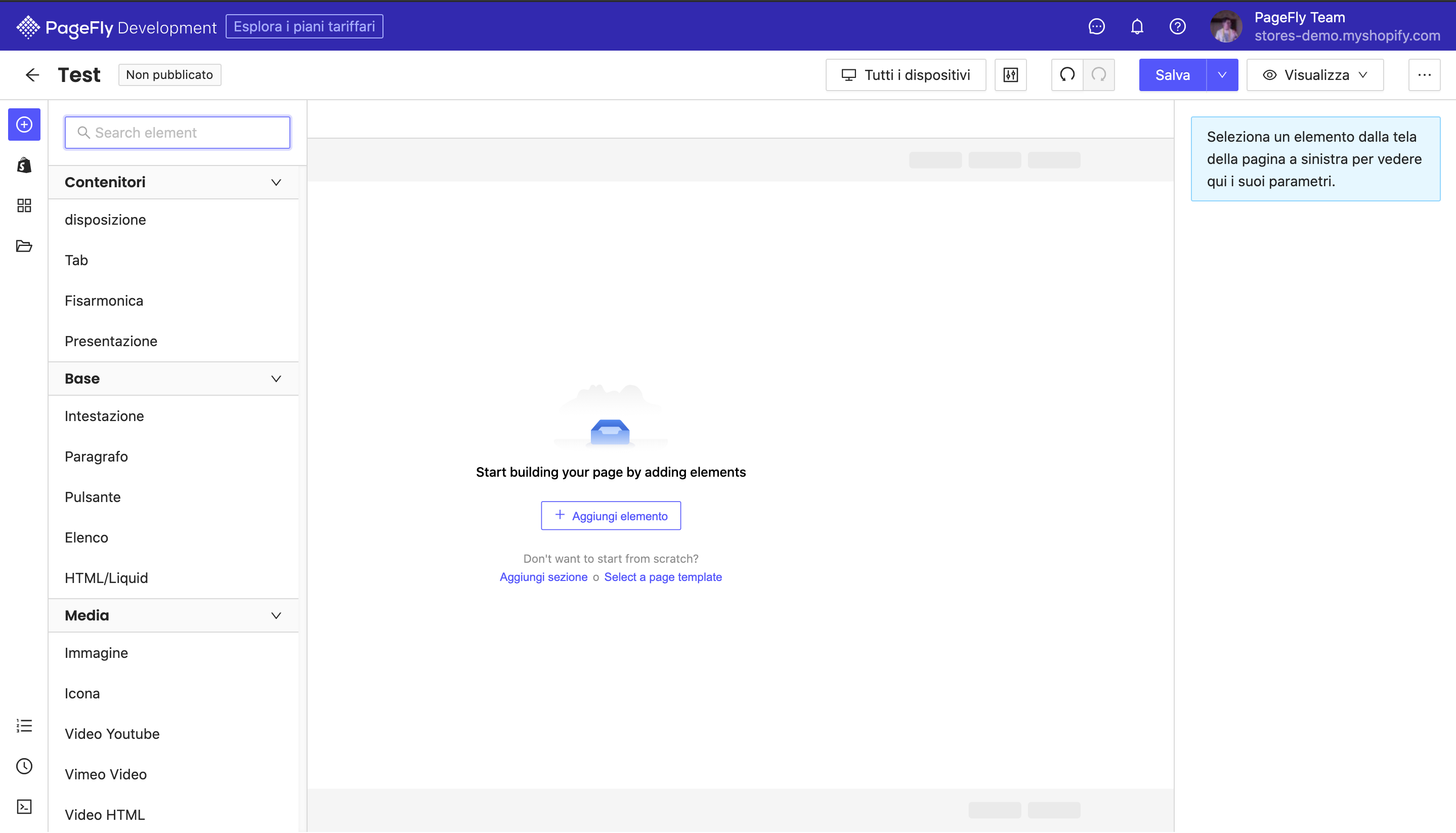Select the Presentazione element
The width and height of the screenshot is (1456, 833).
[174, 341]
